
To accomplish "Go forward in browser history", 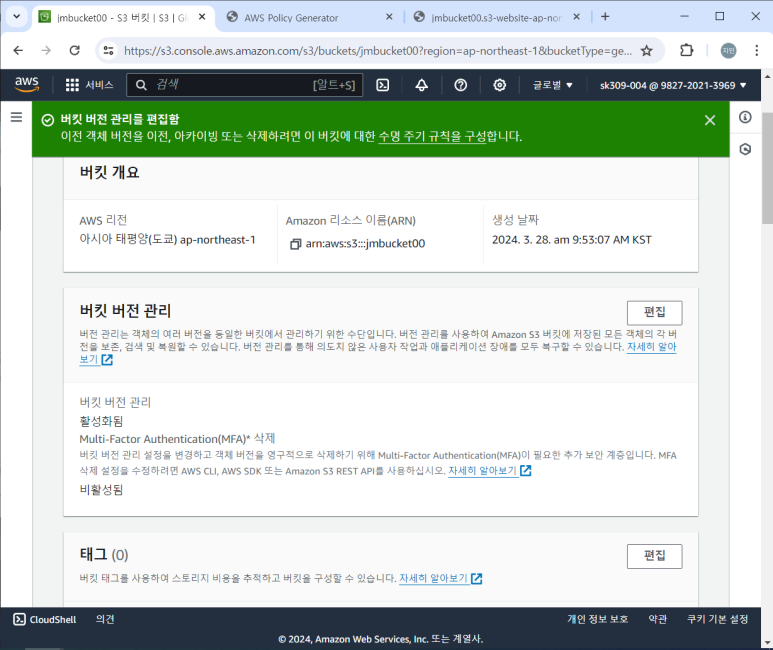I will (46, 50).
